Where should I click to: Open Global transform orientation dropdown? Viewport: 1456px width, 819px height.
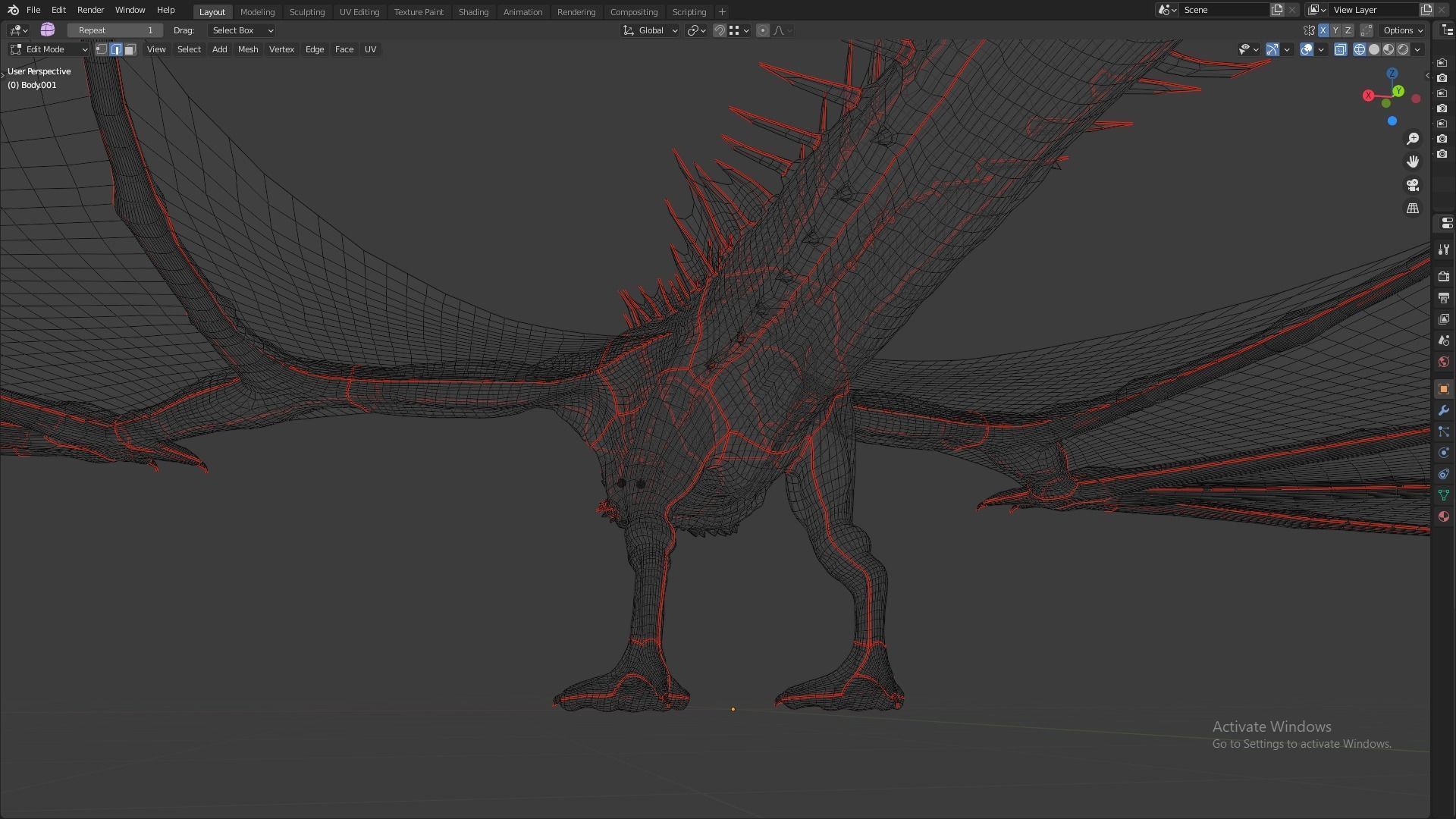[x=650, y=30]
